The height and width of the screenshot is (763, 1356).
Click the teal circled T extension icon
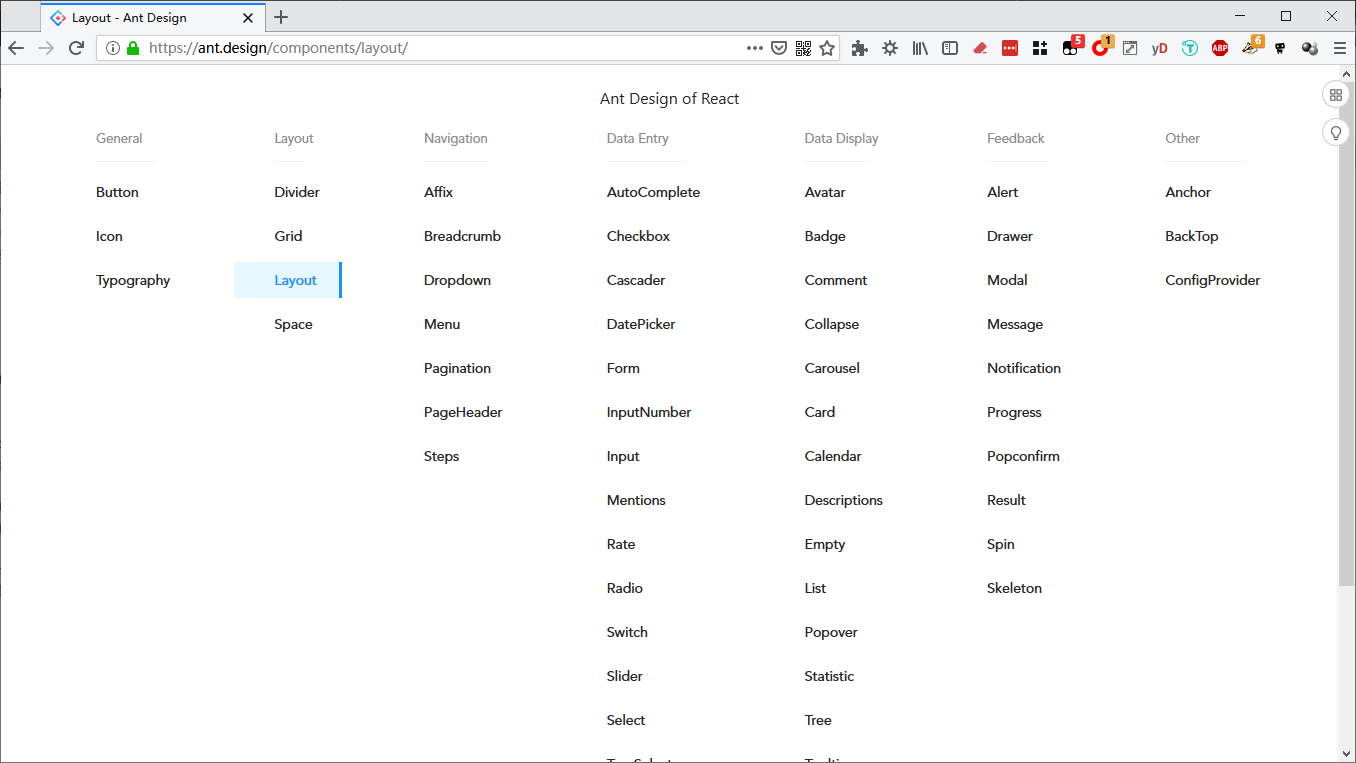(x=1190, y=48)
